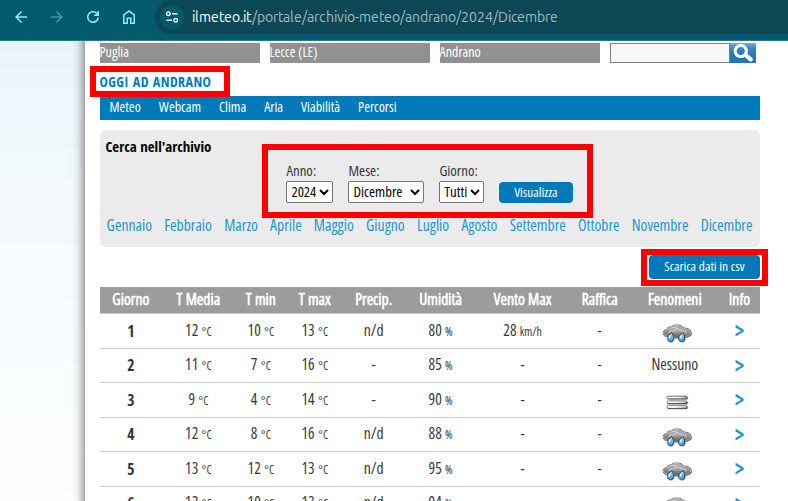Click the 95 % humidity value
Image resolution: width=788 pixels, height=501 pixels.
[x=440, y=468]
